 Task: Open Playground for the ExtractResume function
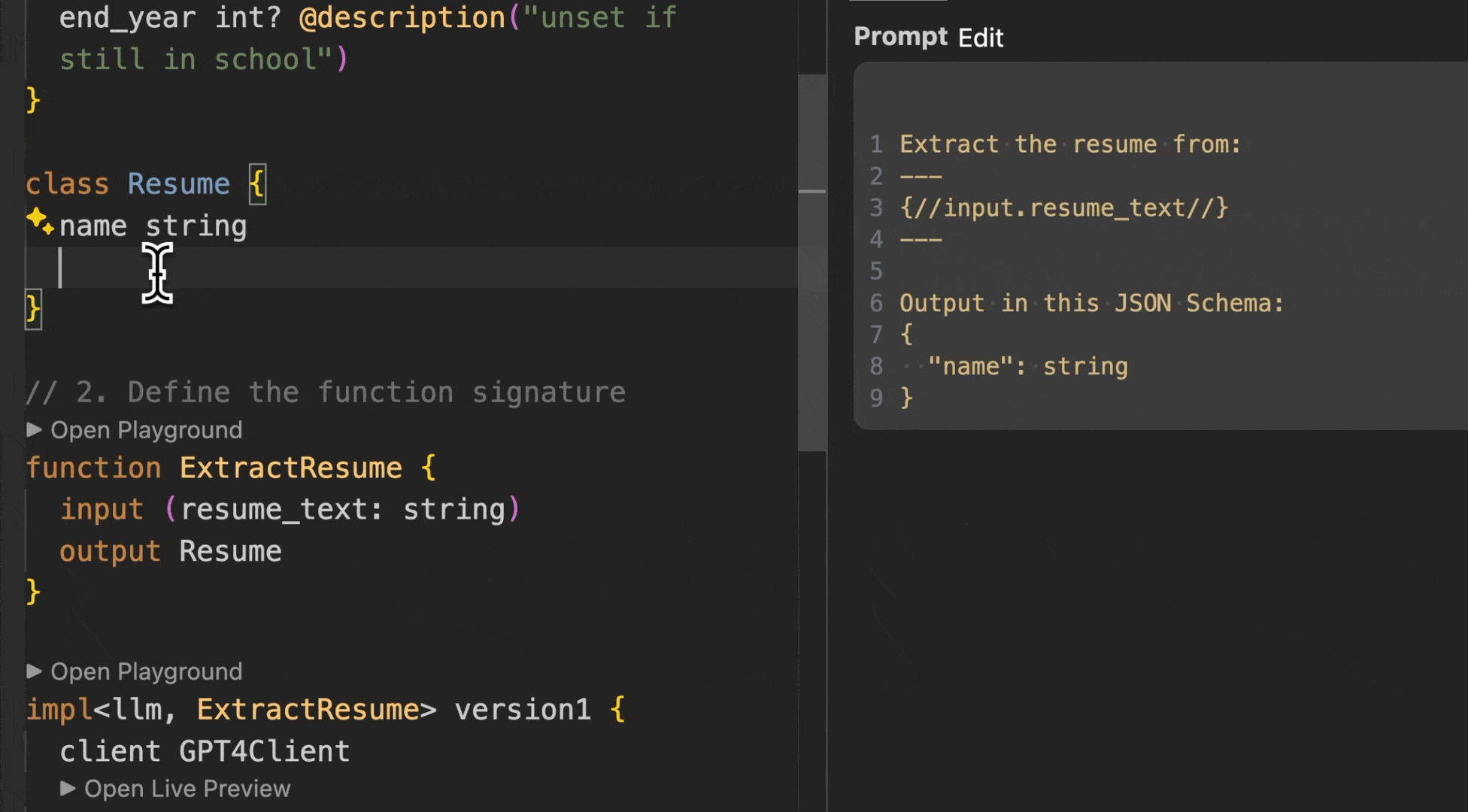point(146,430)
